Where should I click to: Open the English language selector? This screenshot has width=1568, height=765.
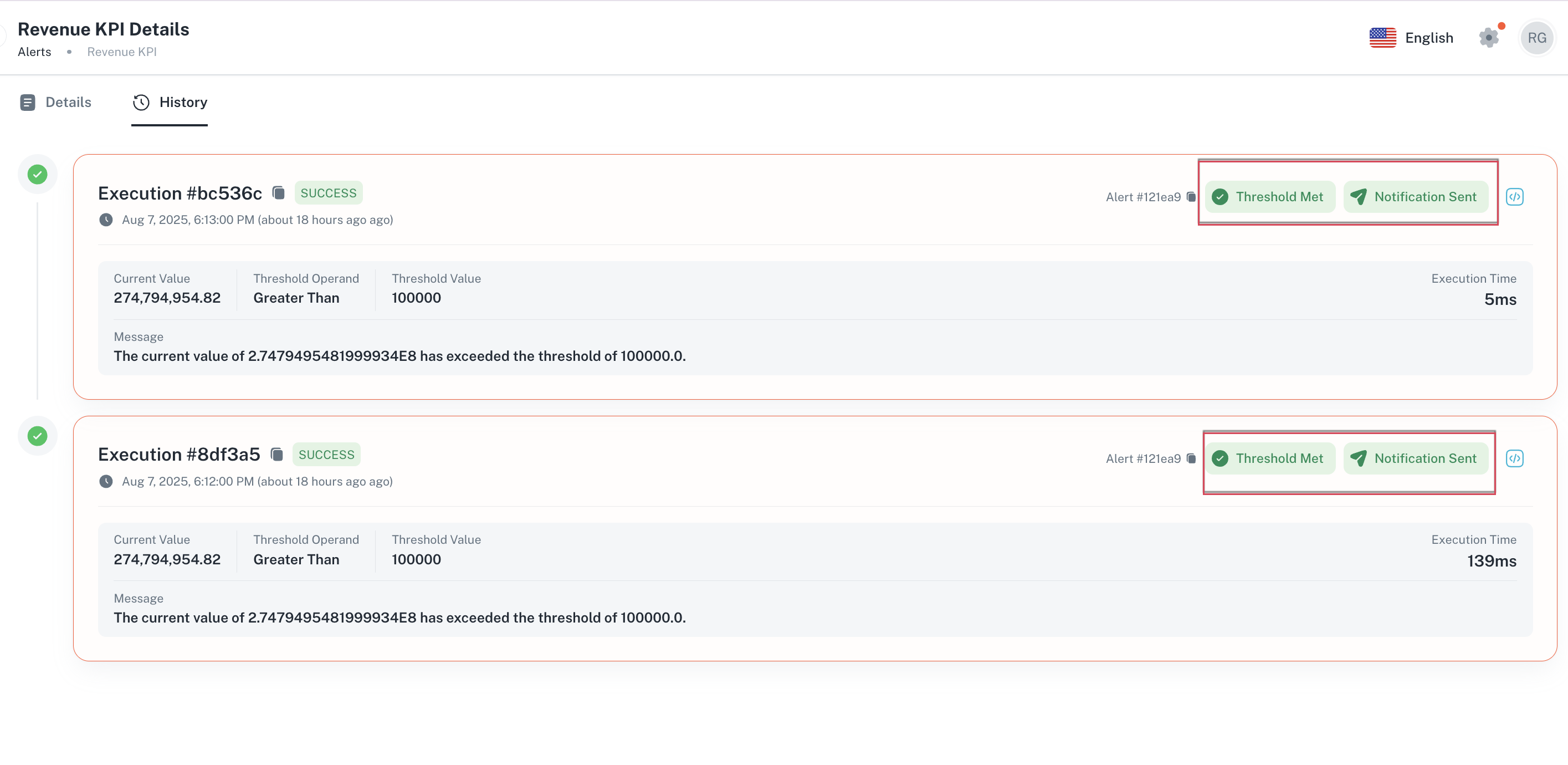click(1411, 38)
